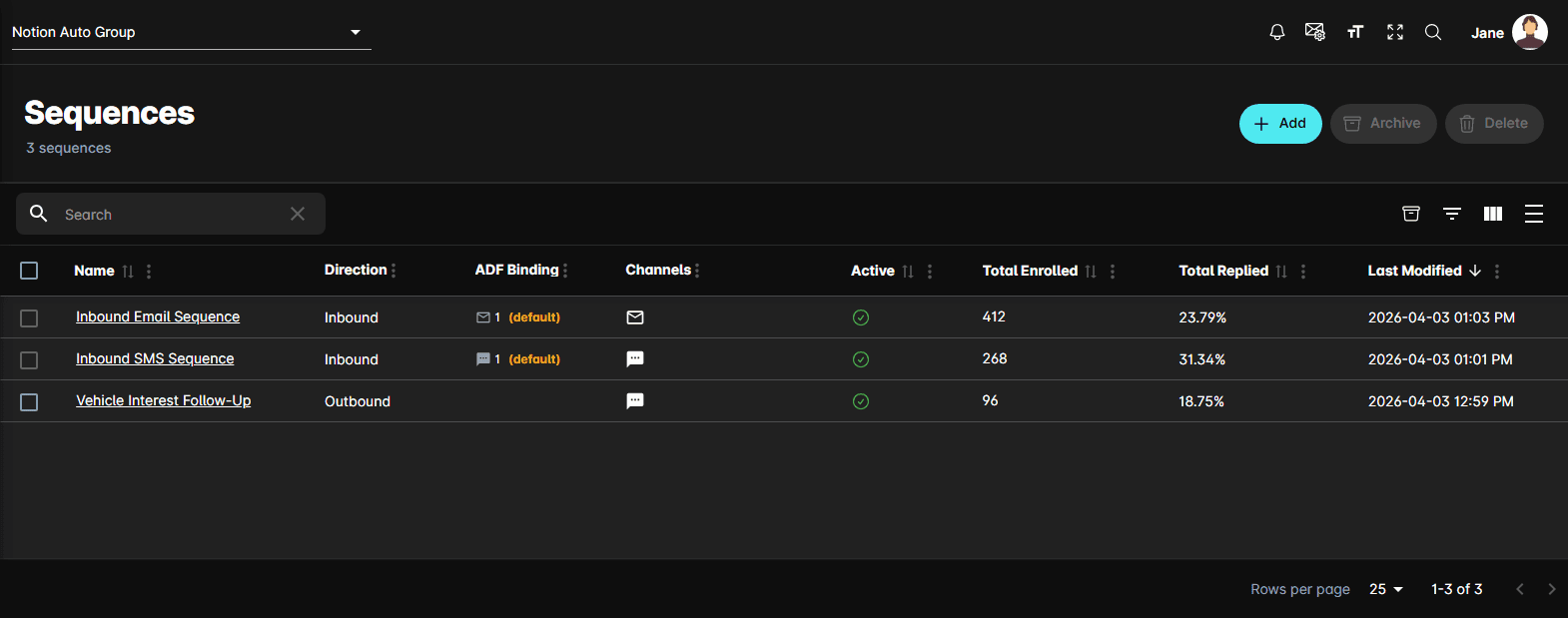The height and width of the screenshot is (618, 1568).
Task: Open Channels column options menu
Action: click(x=697, y=271)
